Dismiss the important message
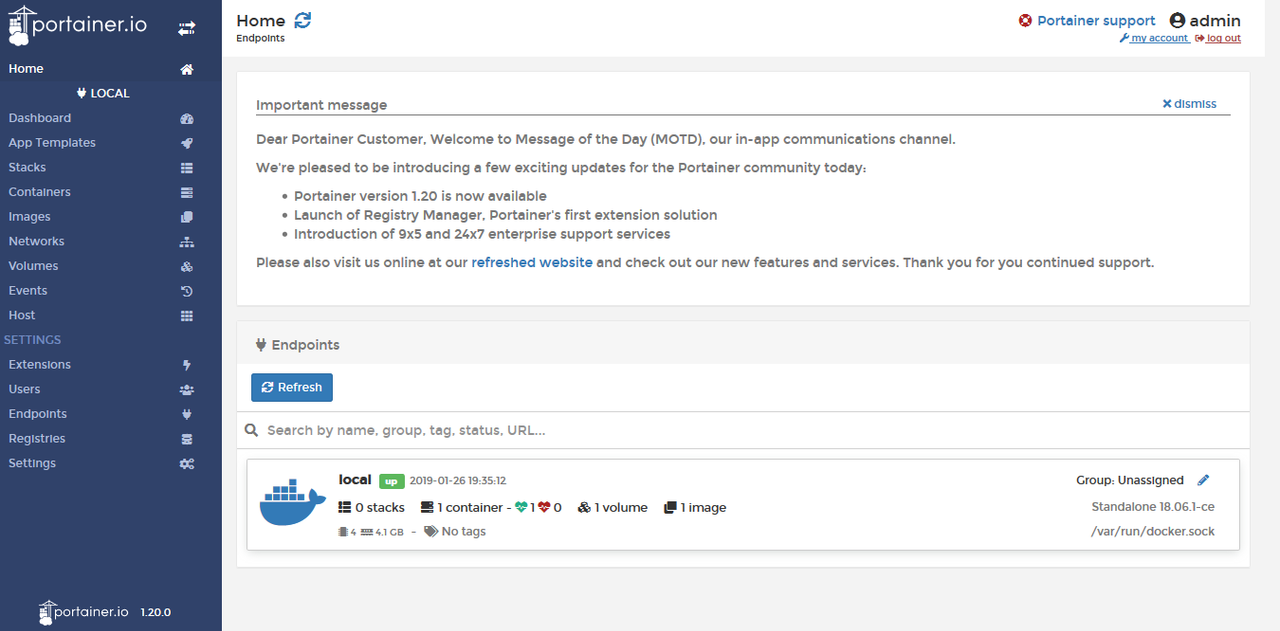 point(1189,104)
